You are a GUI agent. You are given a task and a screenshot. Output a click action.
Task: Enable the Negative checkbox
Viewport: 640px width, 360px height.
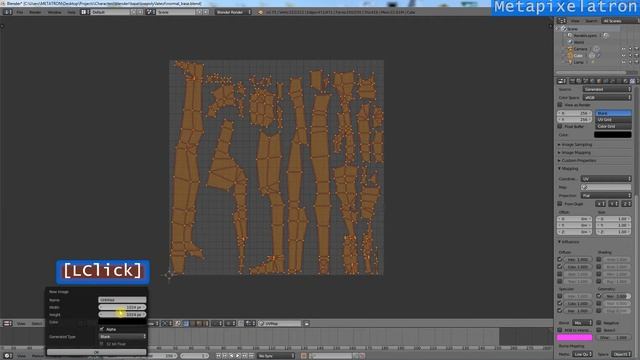tap(599, 323)
